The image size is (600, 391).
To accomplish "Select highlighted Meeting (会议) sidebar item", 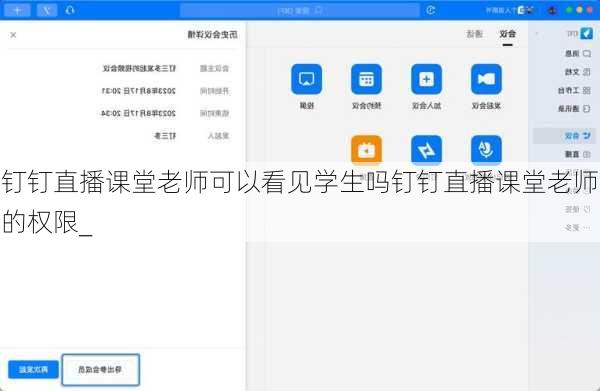I will coord(564,136).
